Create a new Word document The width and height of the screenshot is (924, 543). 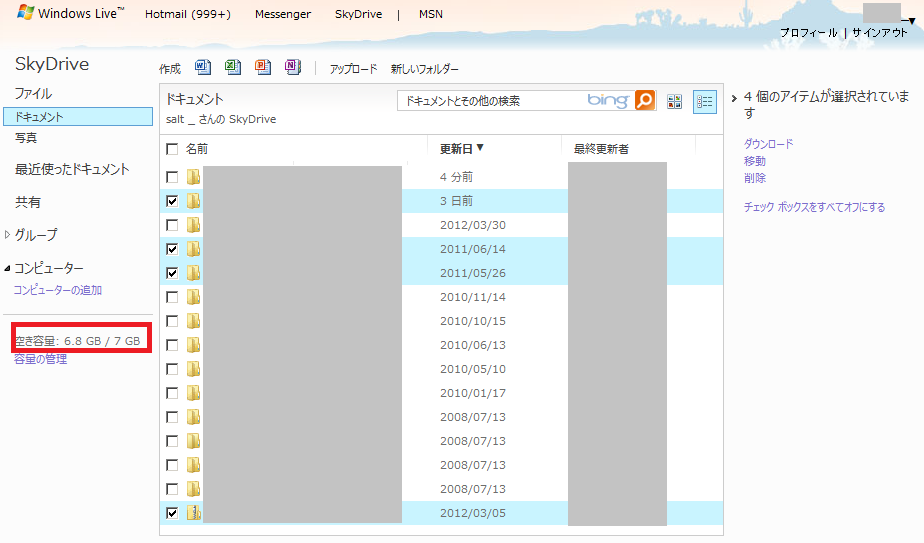tap(203, 68)
